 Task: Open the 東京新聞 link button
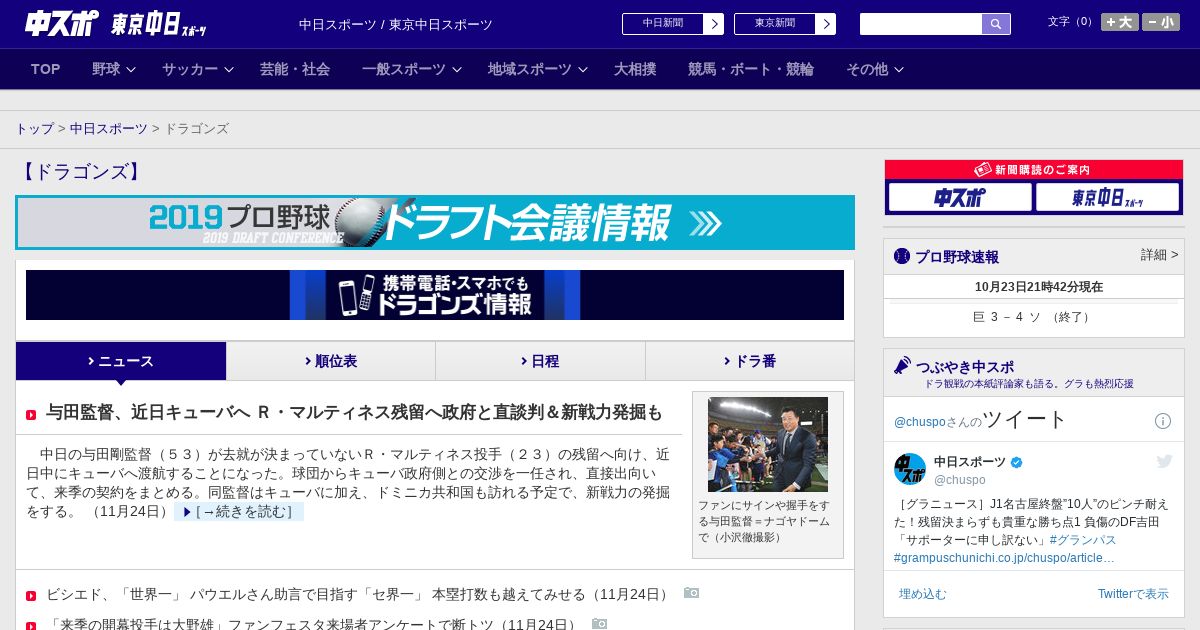coord(785,24)
